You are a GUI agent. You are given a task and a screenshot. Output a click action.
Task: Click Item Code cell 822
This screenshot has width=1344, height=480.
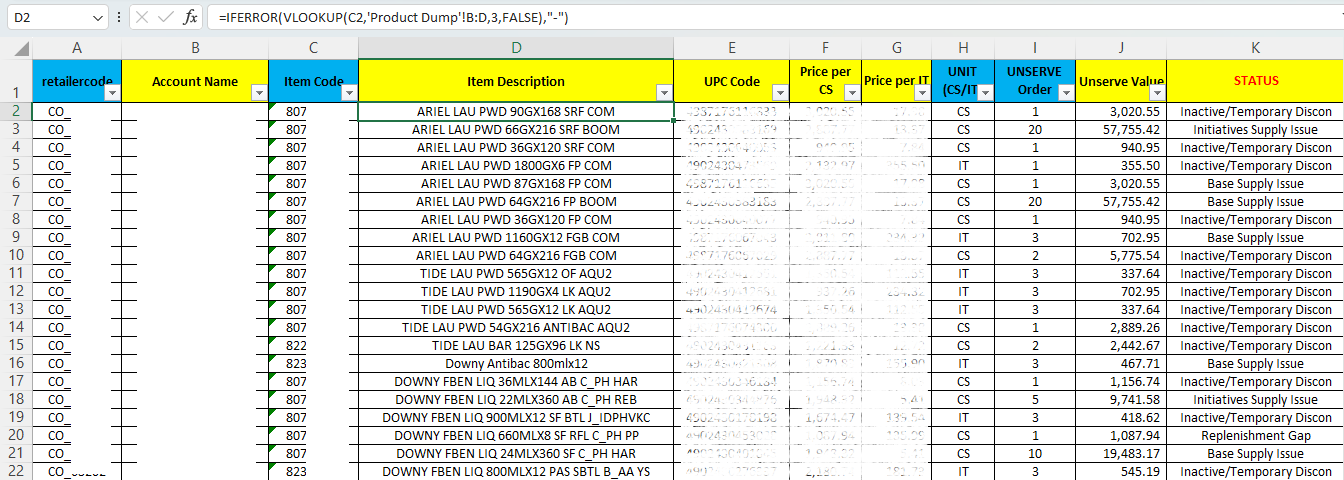tap(313, 345)
